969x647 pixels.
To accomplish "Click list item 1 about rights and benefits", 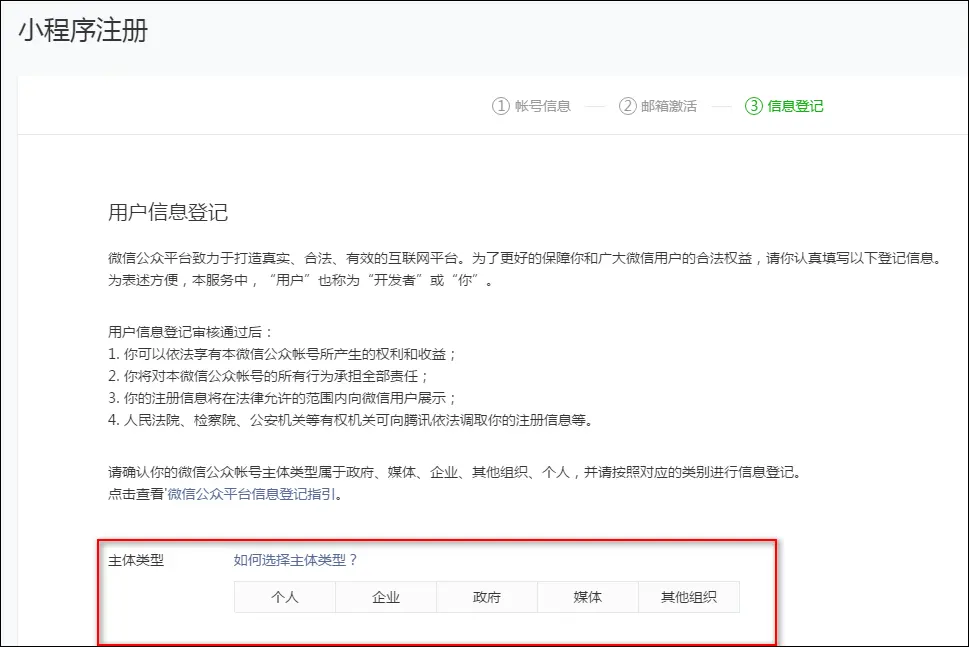I will coord(282,354).
